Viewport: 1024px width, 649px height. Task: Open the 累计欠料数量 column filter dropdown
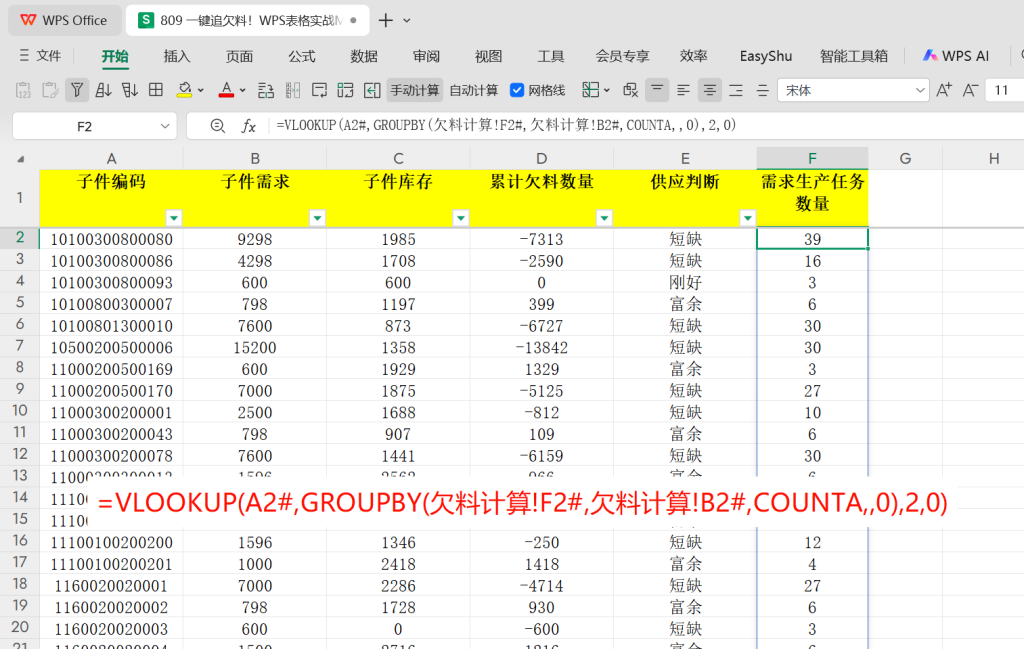(604, 217)
